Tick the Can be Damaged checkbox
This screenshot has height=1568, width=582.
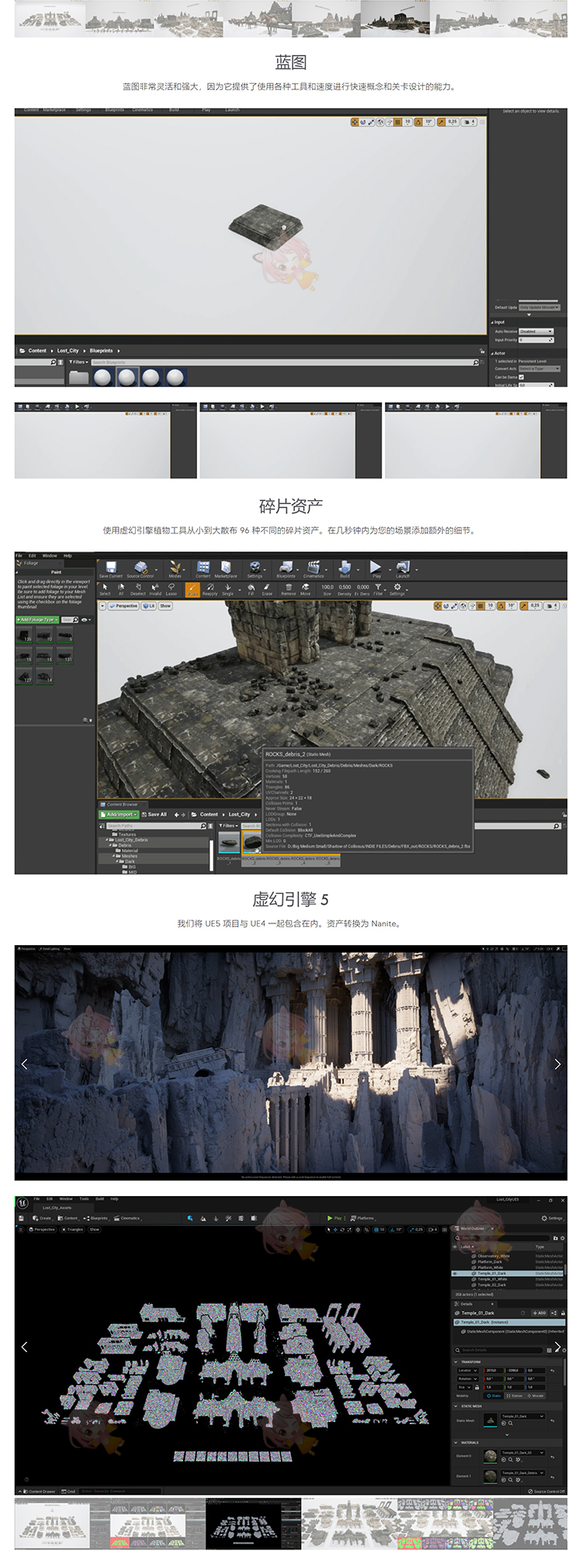tap(521, 377)
